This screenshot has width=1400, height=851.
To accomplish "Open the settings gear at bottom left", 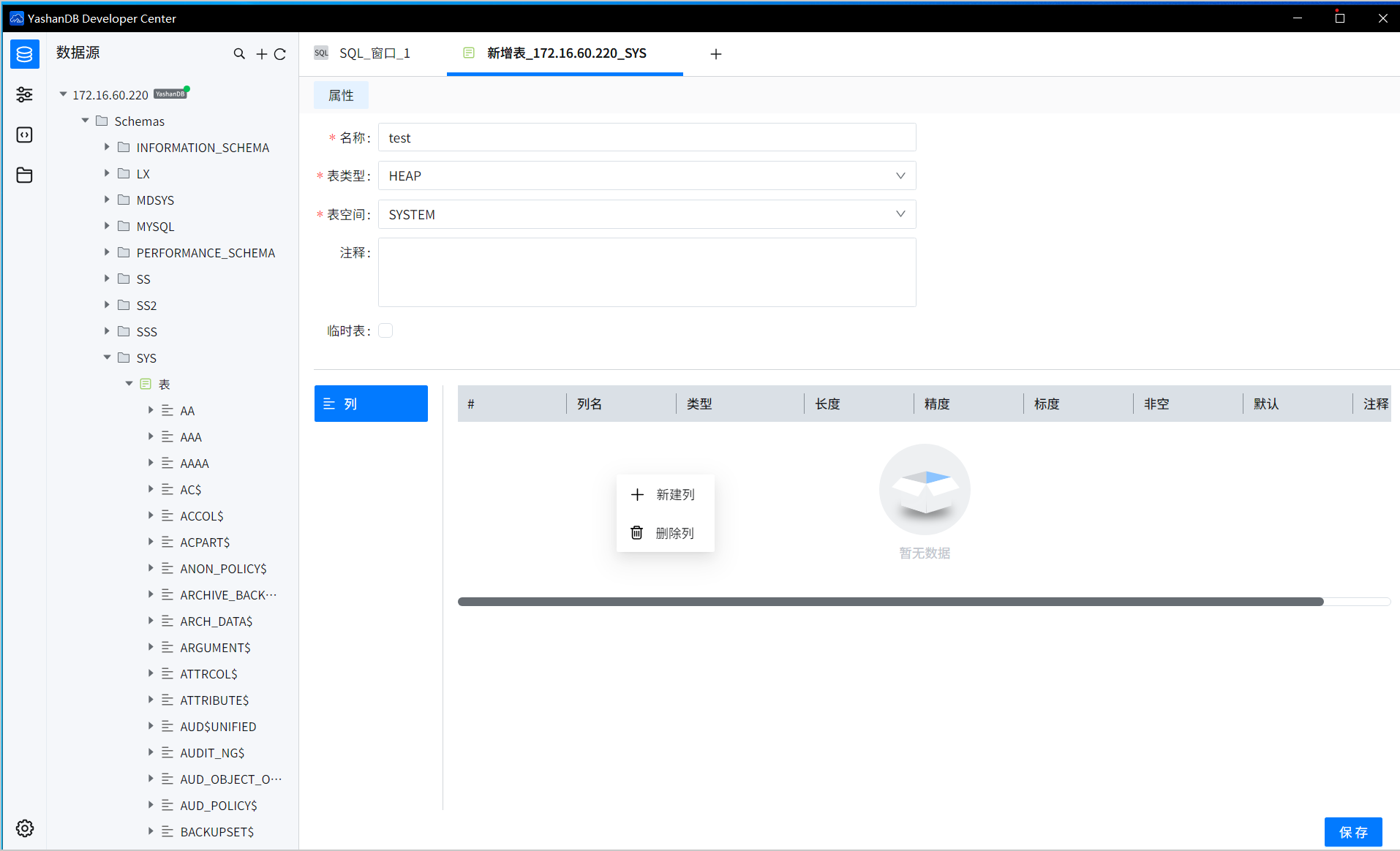I will tap(24, 828).
